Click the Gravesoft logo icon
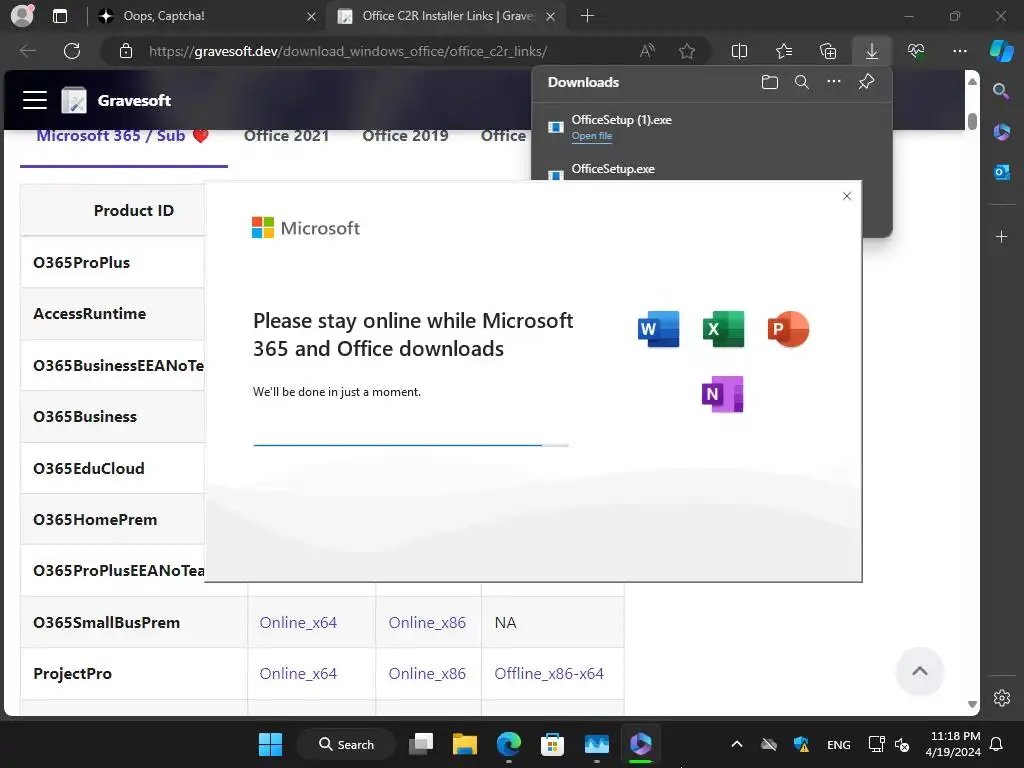Viewport: 1024px width, 768px height. tap(74, 100)
